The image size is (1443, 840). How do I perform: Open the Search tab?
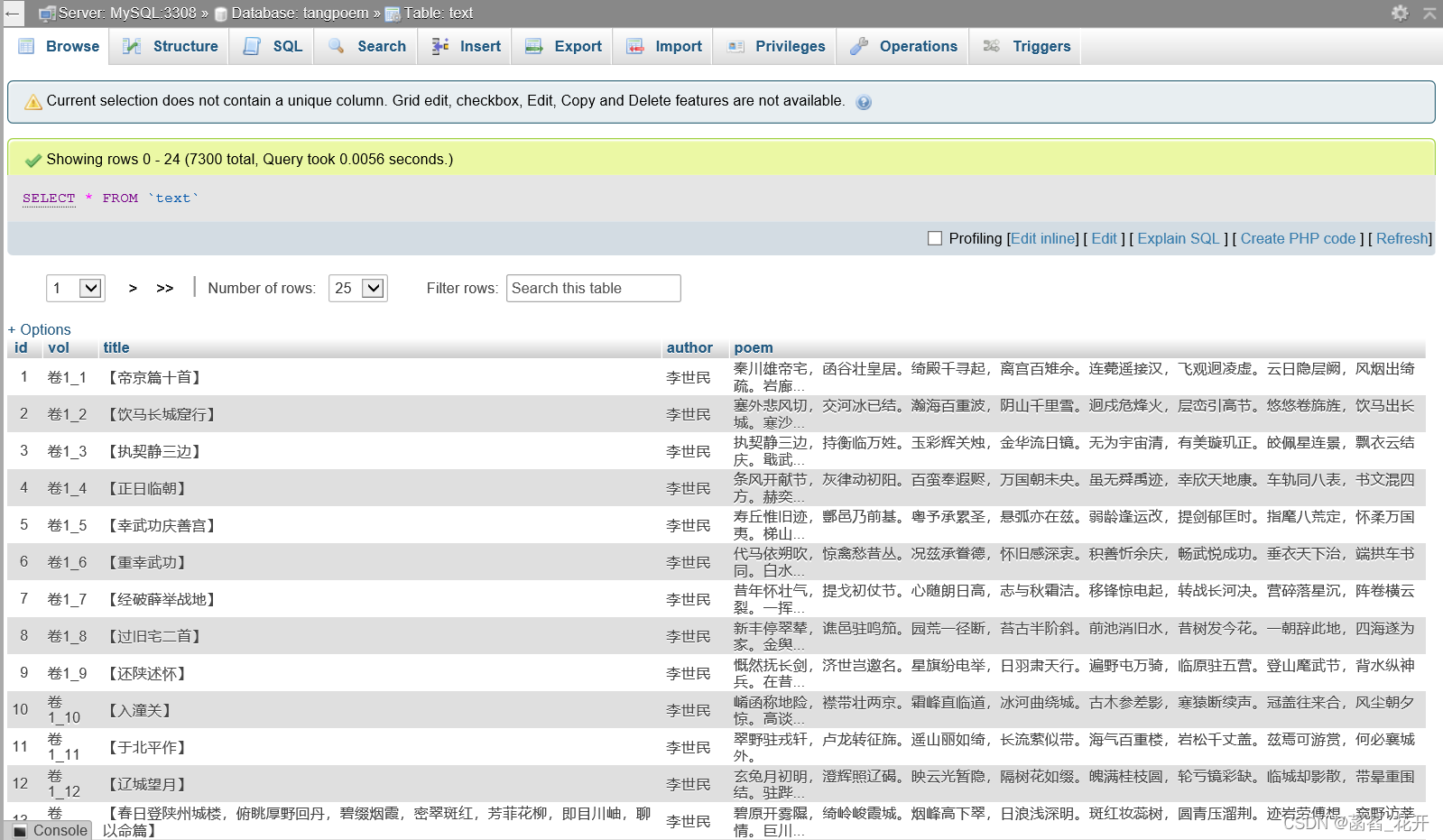pos(366,46)
